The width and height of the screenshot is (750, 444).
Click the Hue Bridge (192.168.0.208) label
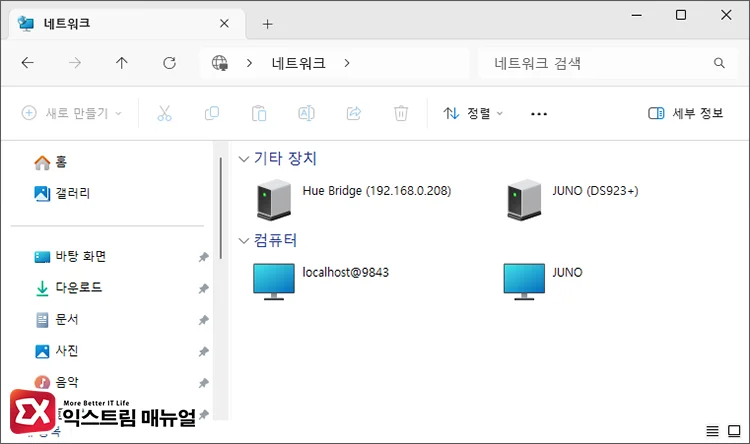pos(377,191)
